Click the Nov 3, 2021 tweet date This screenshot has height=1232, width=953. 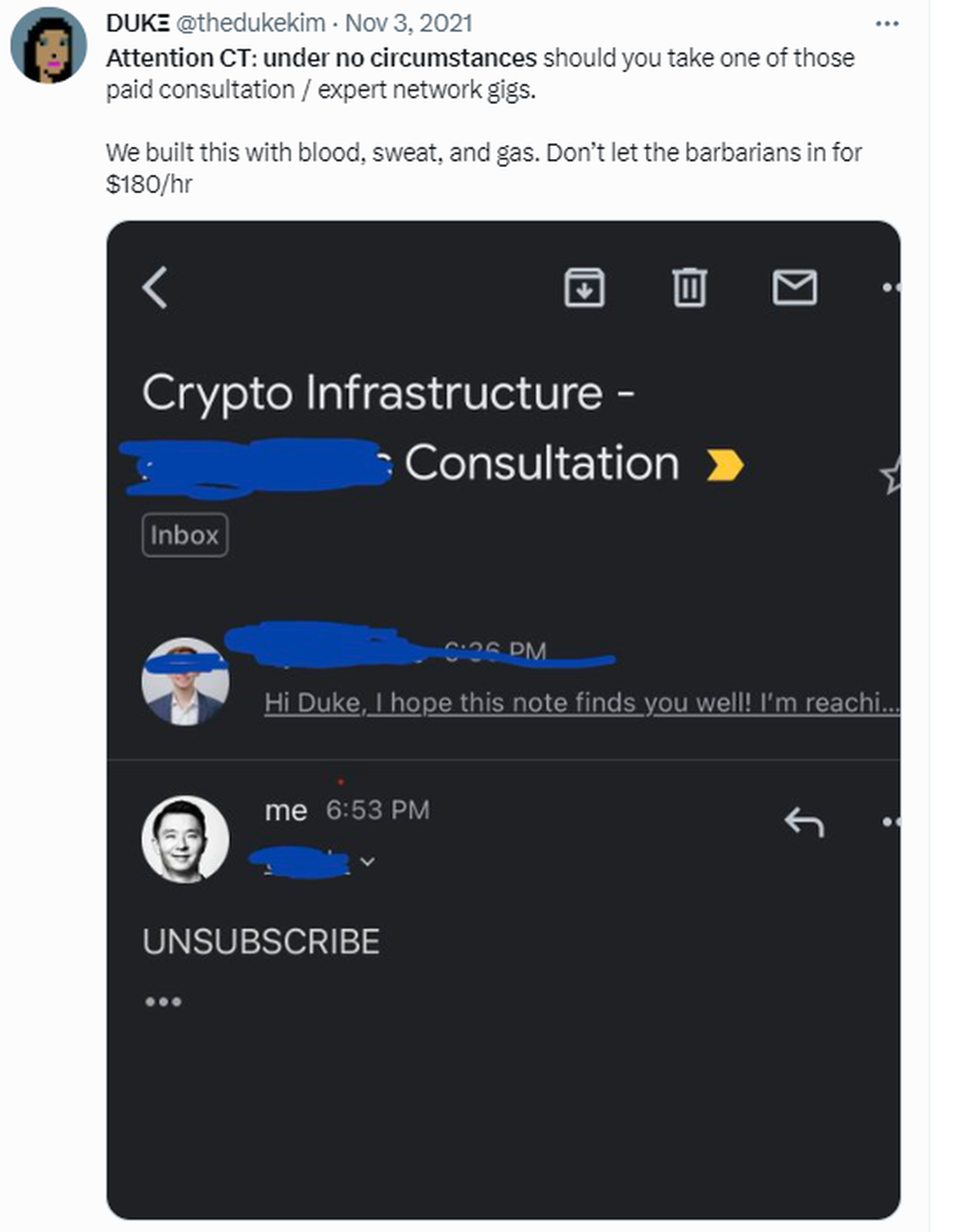click(x=409, y=23)
